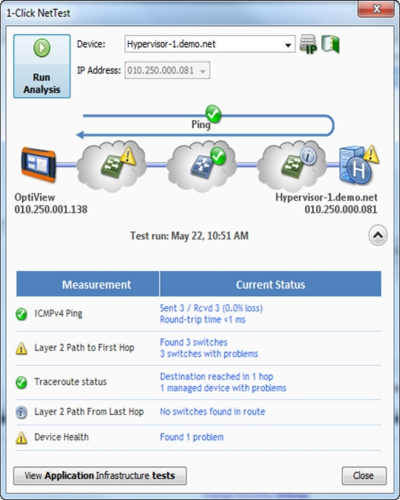This screenshot has height=500, width=400.
Task: Select the last-hop switch cloud with info badge
Action: click(x=292, y=166)
